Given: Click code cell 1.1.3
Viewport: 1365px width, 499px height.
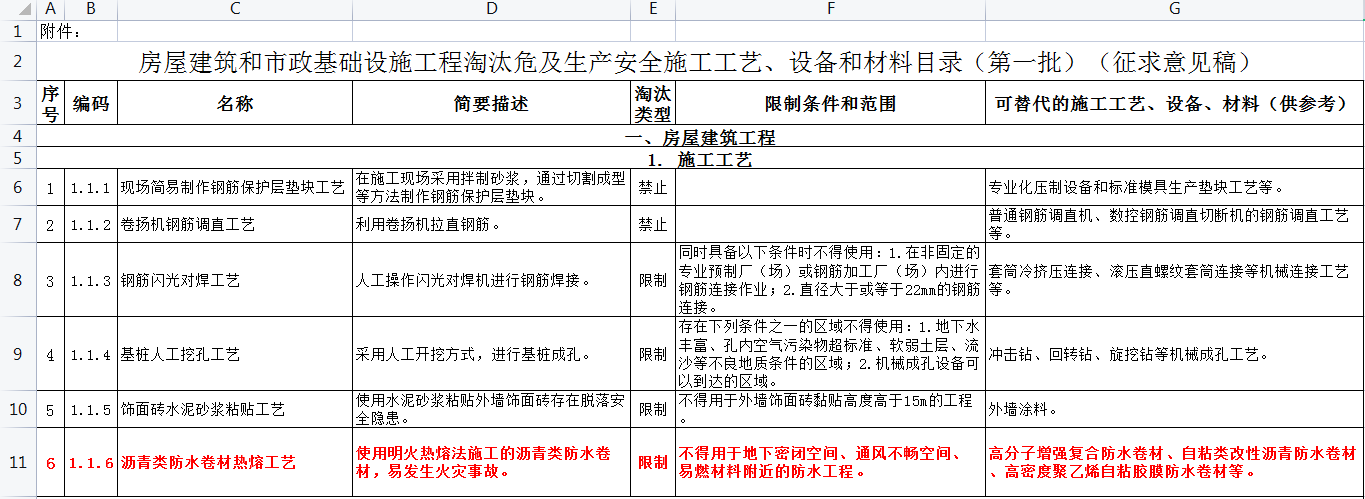Looking at the screenshot, I should coord(91,281).
